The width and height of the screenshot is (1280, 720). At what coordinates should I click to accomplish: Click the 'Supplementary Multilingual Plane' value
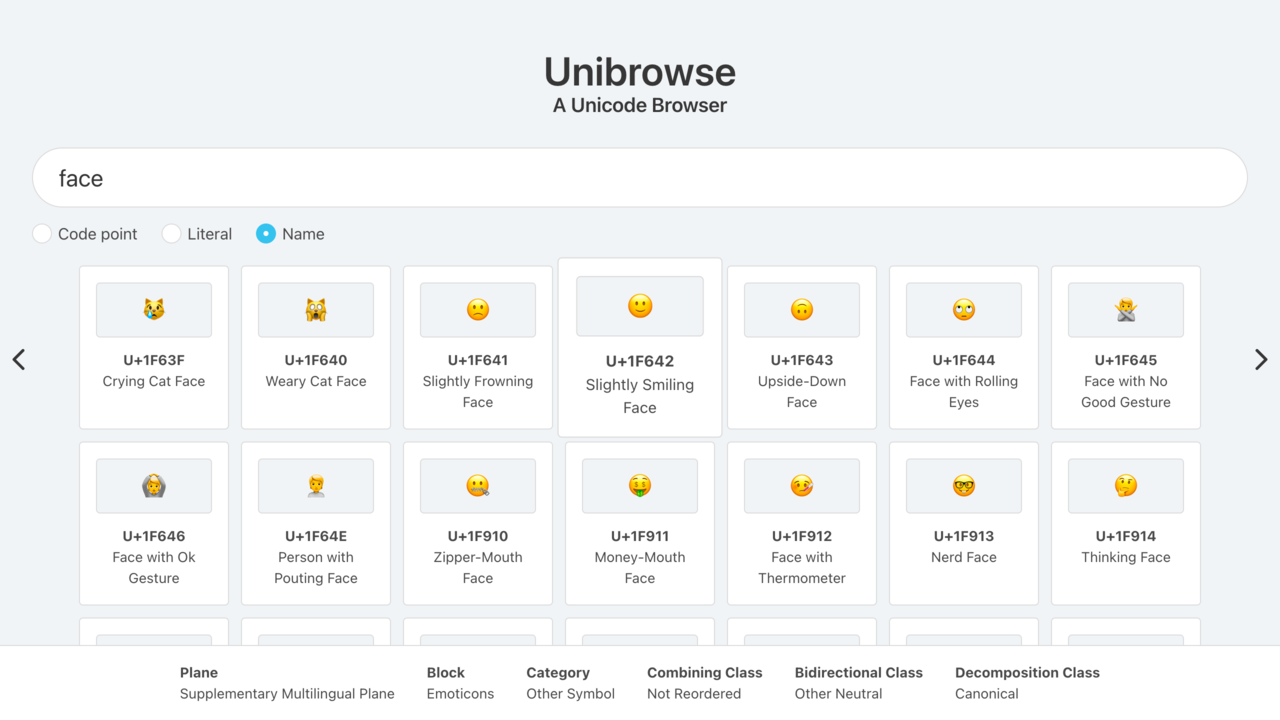click(x=287, y=694)
